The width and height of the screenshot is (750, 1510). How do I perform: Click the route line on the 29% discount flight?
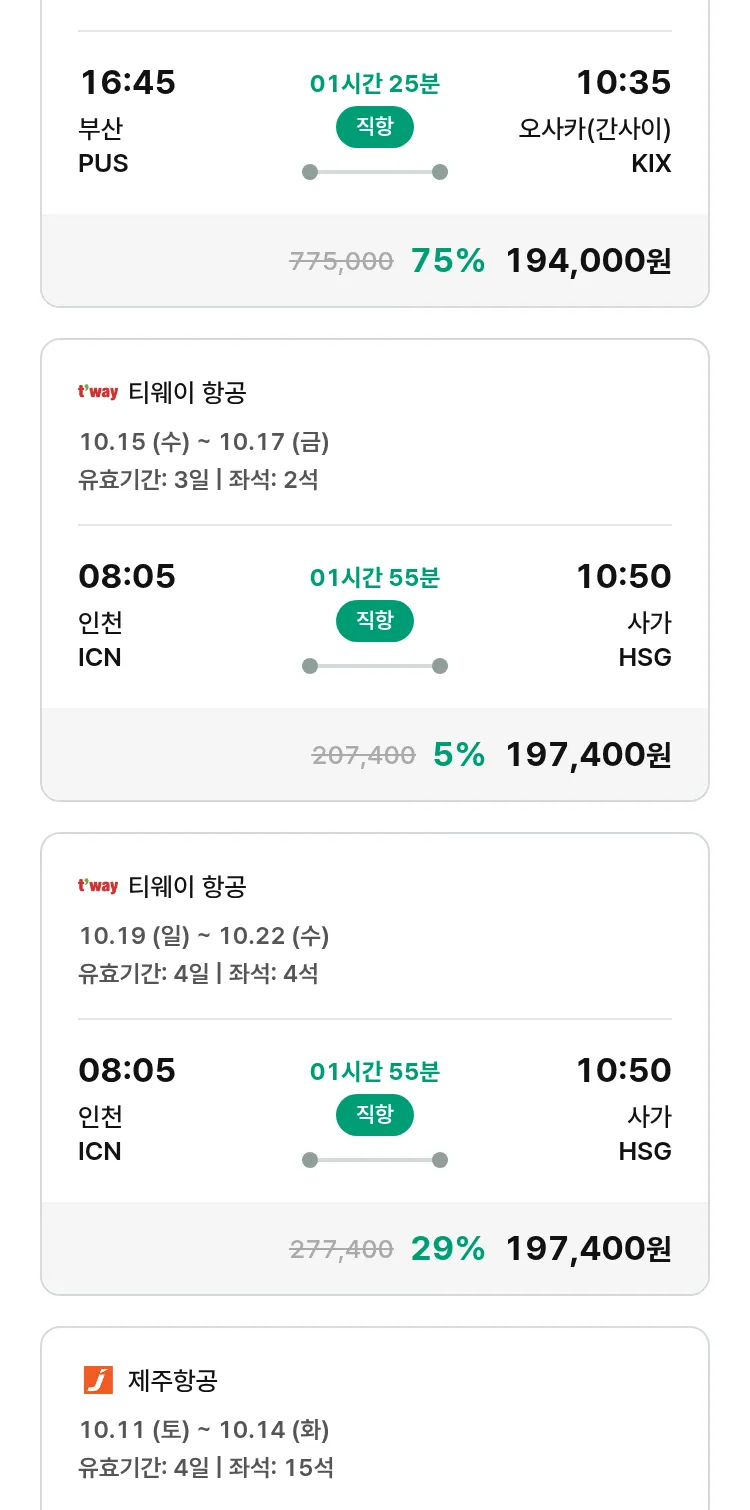pyautogui.click(x=374, y=1160)
